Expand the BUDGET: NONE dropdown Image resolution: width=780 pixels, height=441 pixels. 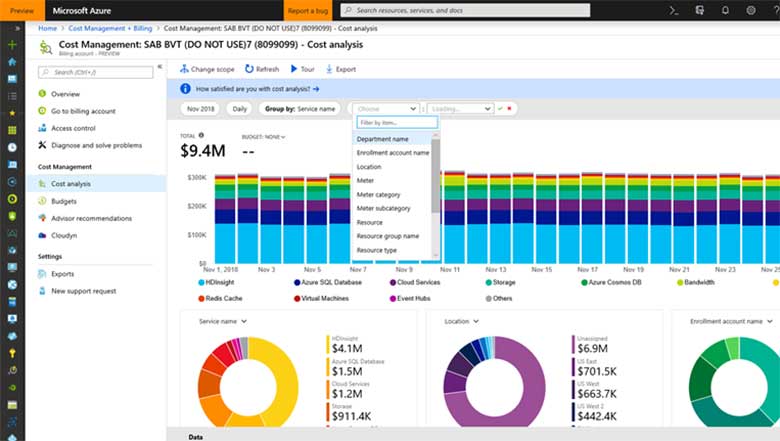(x=264, y=137)
